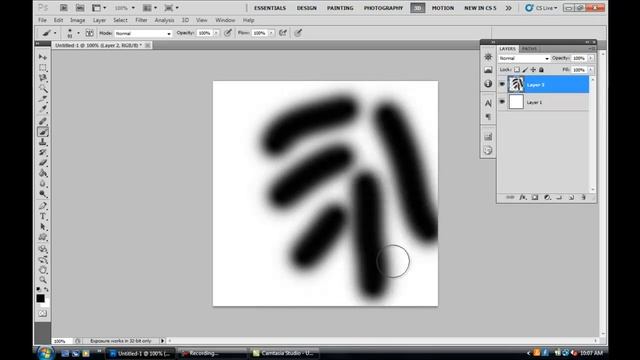The image size is (640, 360).
Task: Select the Eyedropper tool
Action: (x=42, y=109)
